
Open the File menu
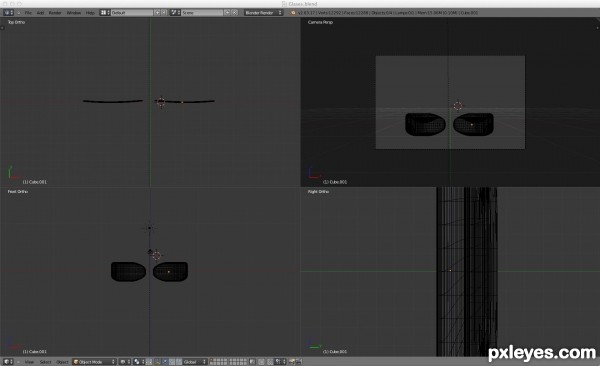click(x=28, y=13)
